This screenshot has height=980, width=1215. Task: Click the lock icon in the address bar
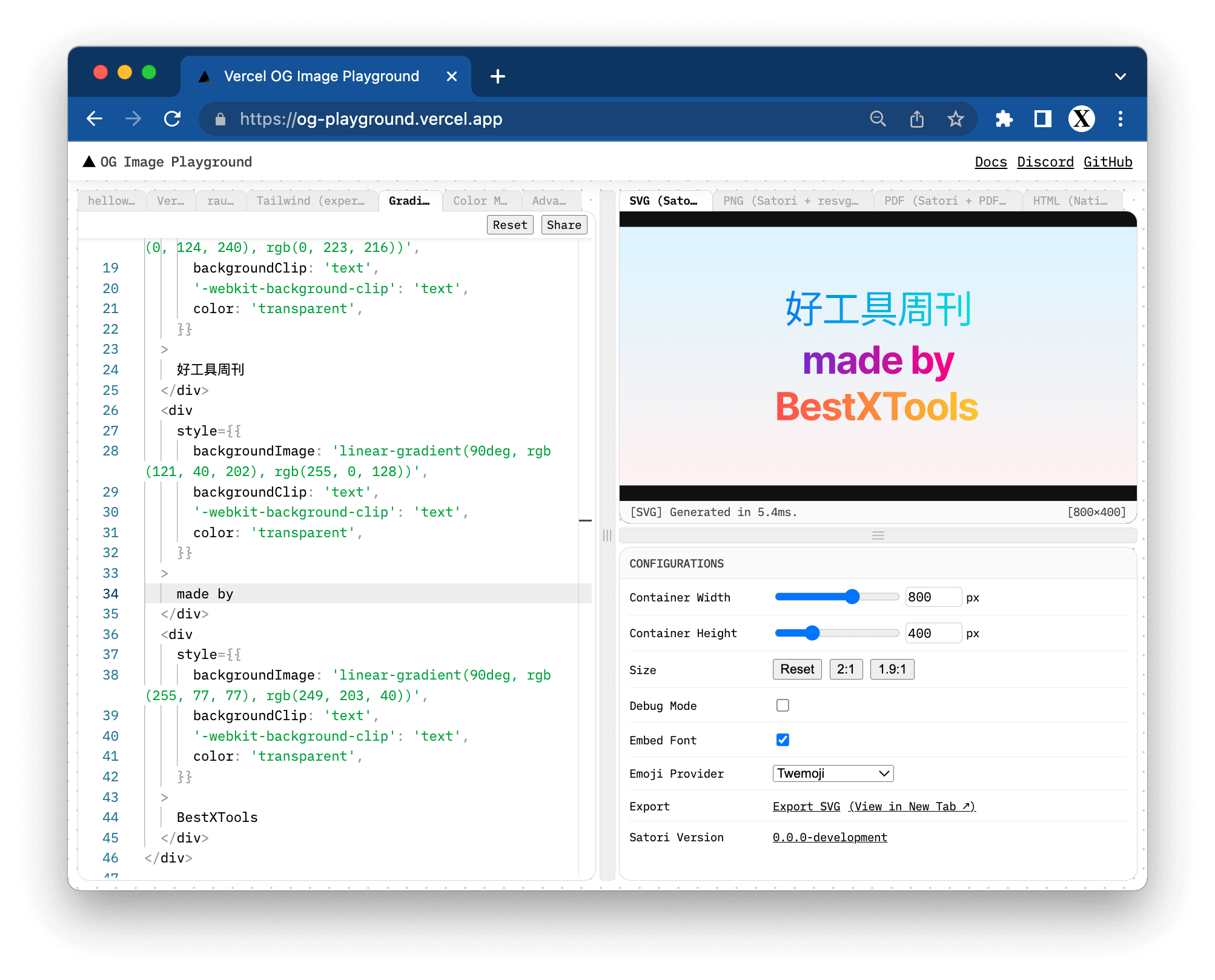click(x=220, y=119)
